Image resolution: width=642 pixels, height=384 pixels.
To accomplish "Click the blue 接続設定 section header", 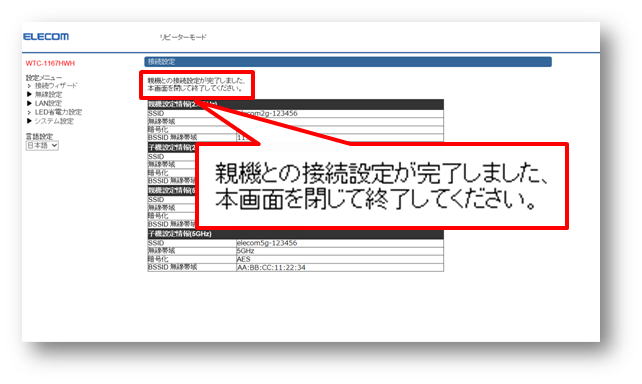I will [348, 62].
